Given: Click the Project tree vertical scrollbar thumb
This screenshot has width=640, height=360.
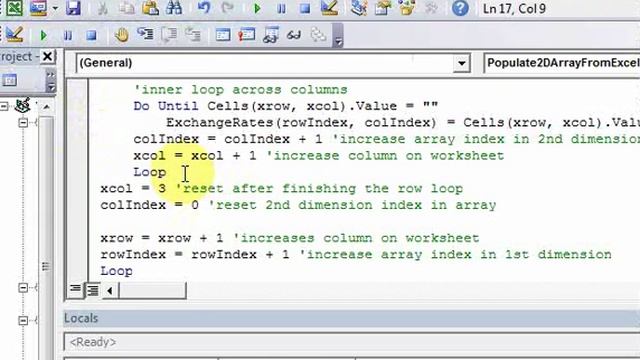Looking at the screenshot, I should pos(46,266).
